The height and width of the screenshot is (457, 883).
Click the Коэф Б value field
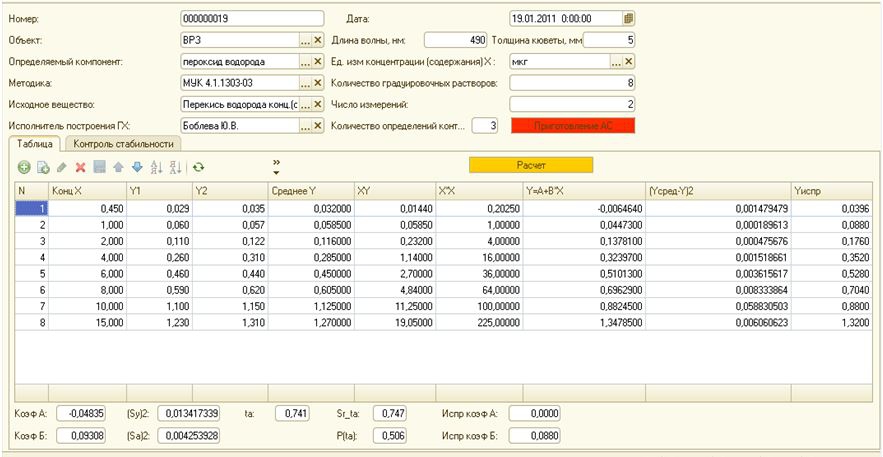(x=81, y=435)
